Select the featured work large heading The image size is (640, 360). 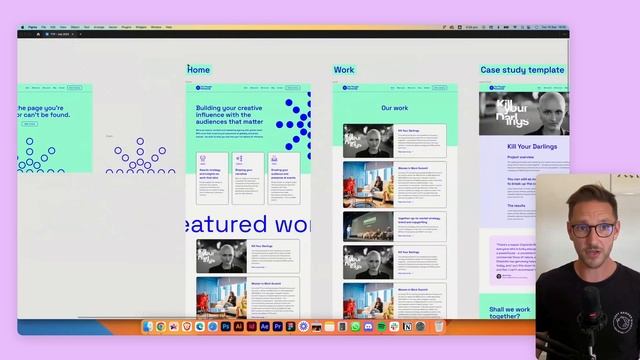click(248, 224)
